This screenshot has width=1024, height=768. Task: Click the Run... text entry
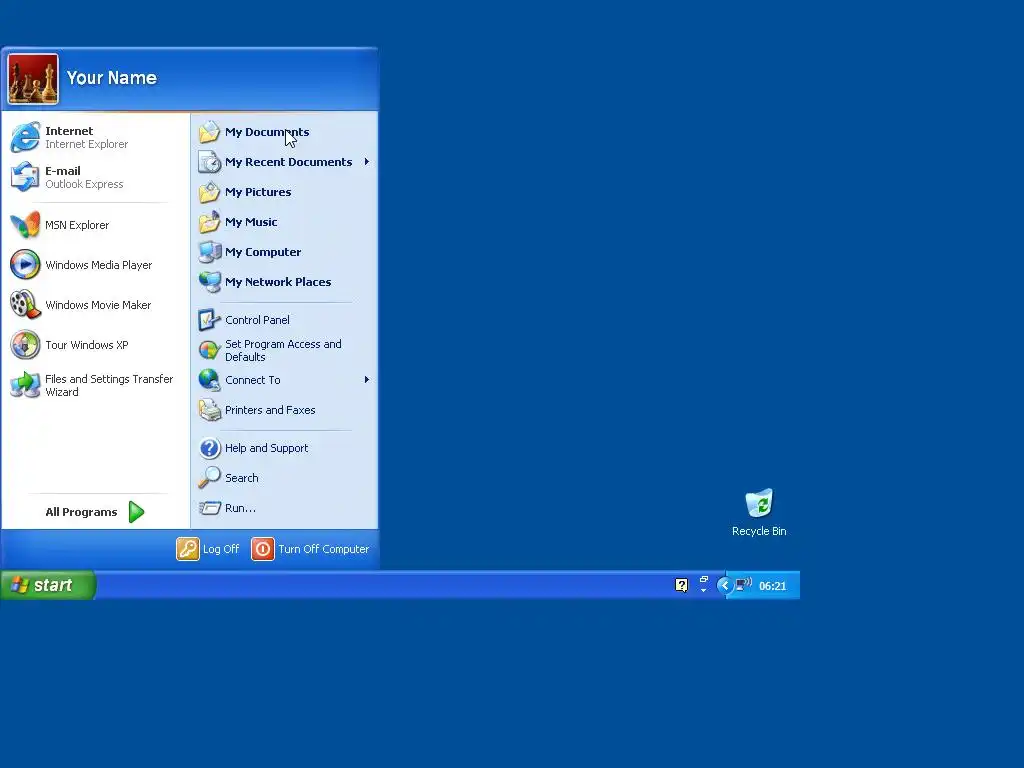click(x=240, y=508)
